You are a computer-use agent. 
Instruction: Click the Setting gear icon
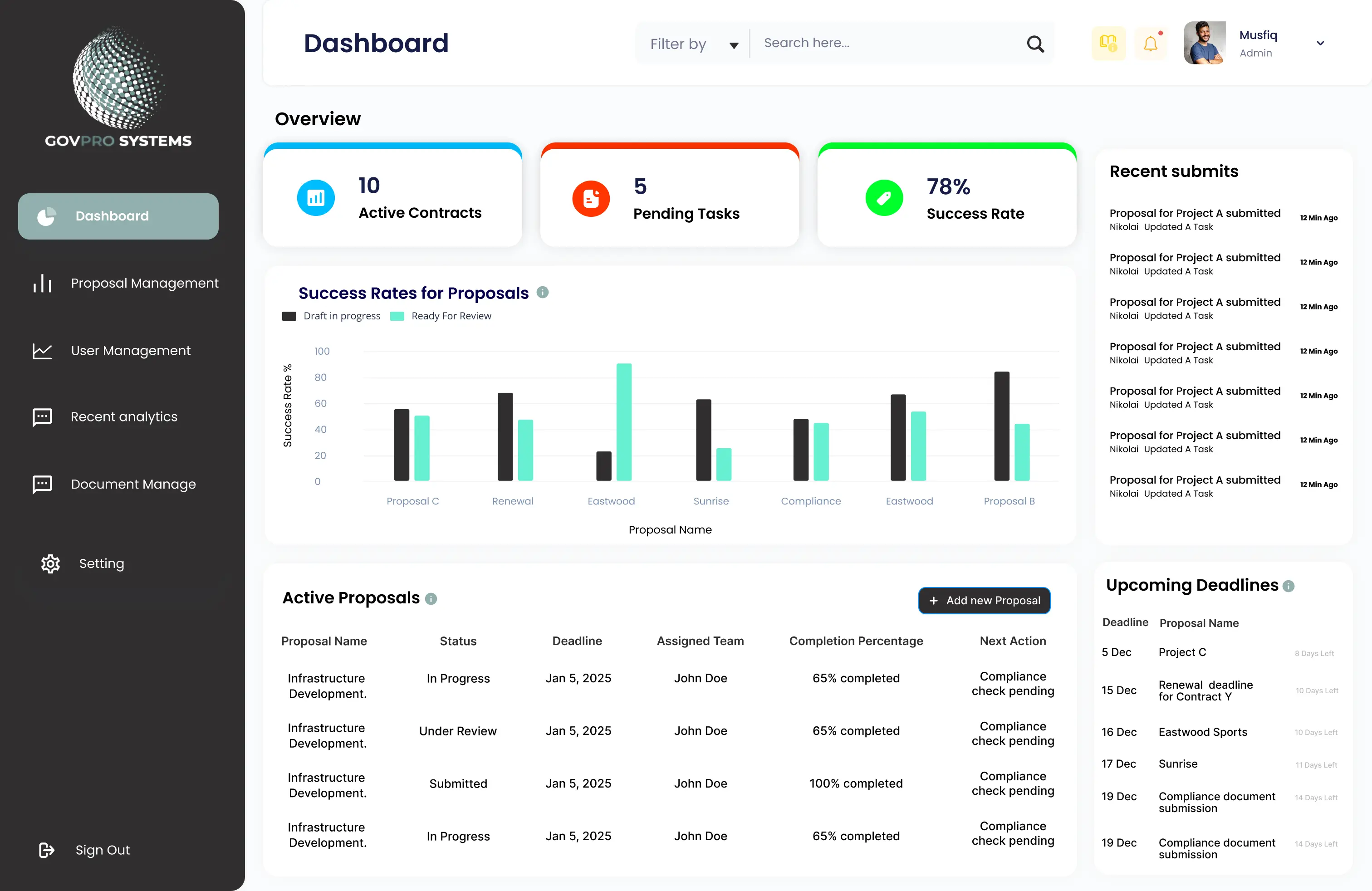[51, 563]
